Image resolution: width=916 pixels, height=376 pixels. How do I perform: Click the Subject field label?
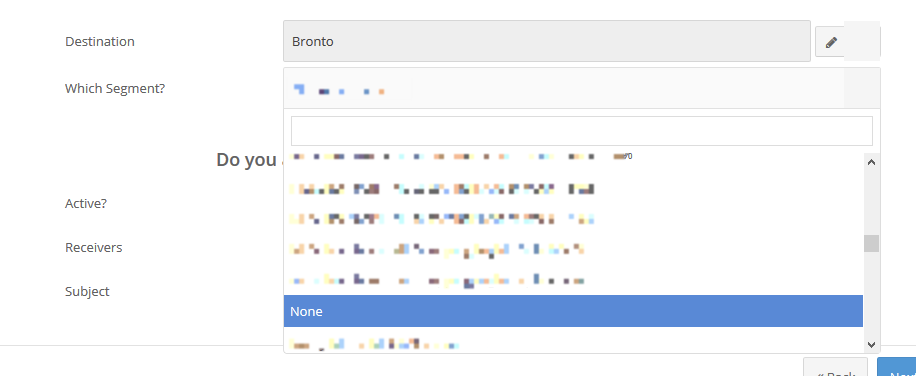[87, 291]
